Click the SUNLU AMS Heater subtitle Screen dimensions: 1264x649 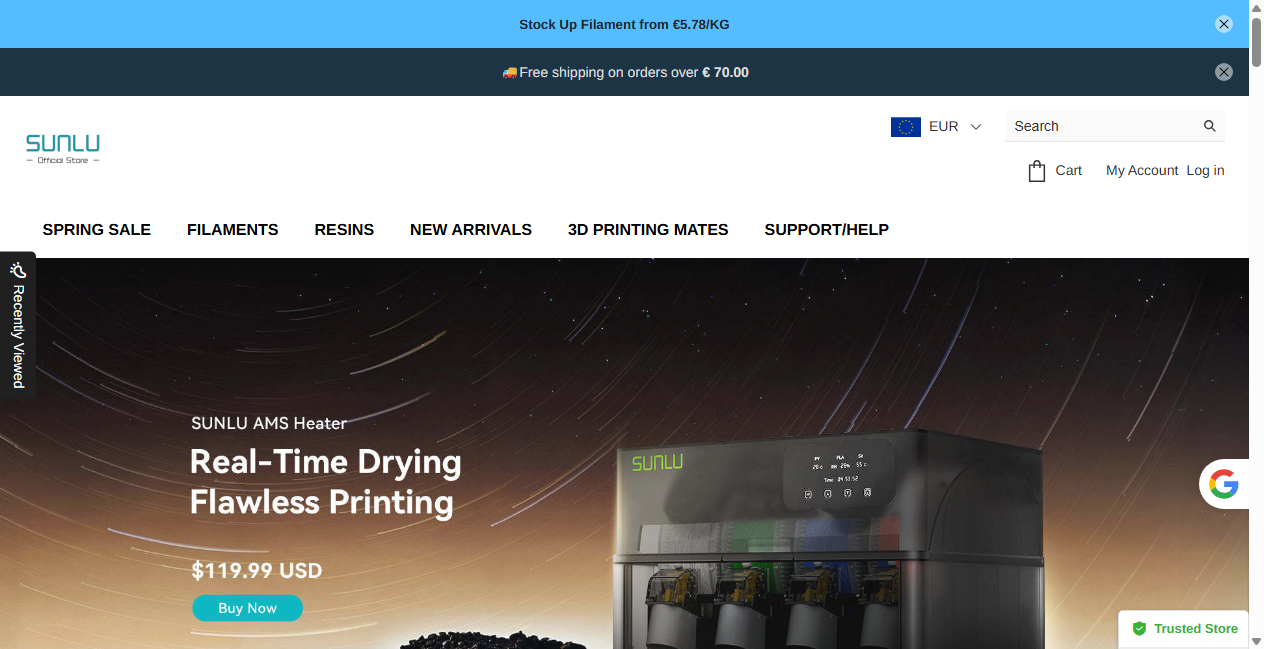pos(269,423)
